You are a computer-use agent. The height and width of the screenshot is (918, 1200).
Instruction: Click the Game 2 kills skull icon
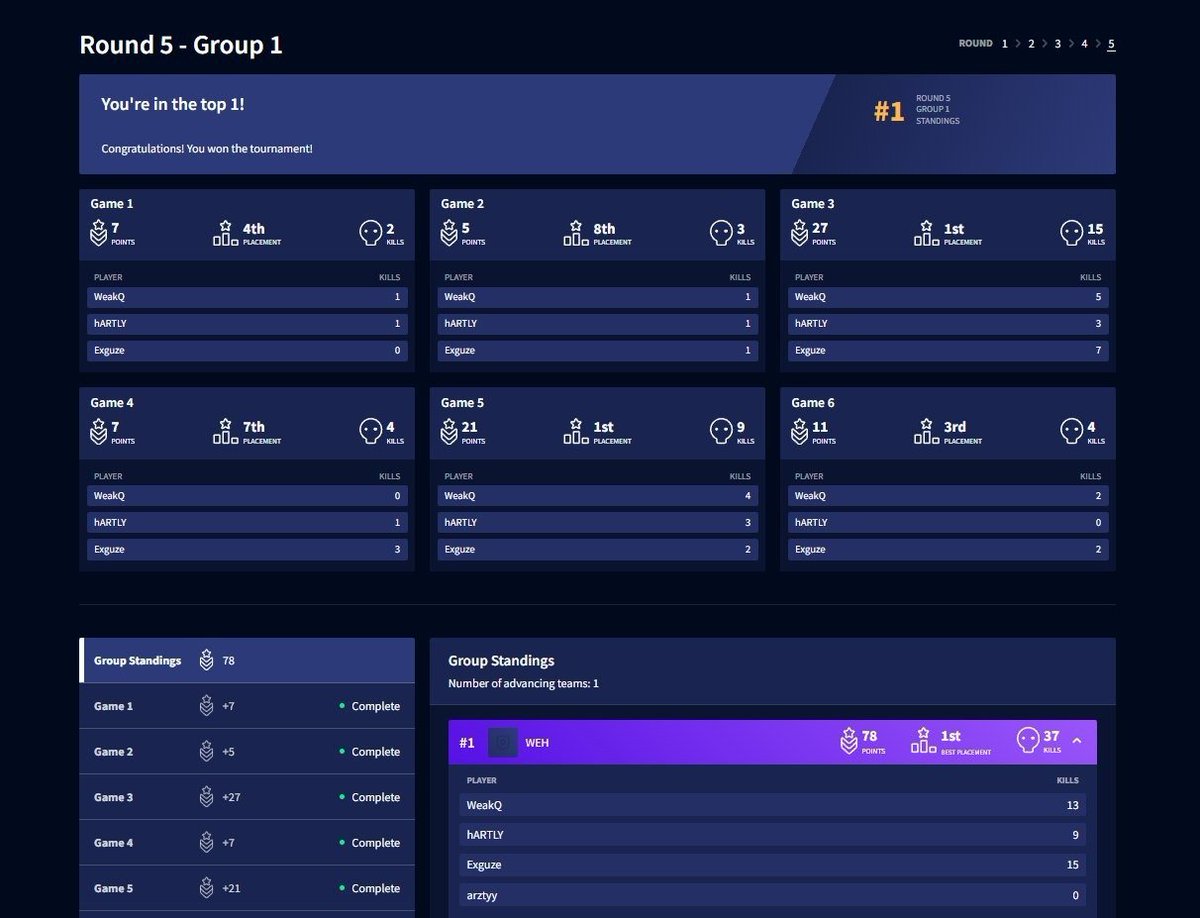pyautogui.click(x=721, y=233)
